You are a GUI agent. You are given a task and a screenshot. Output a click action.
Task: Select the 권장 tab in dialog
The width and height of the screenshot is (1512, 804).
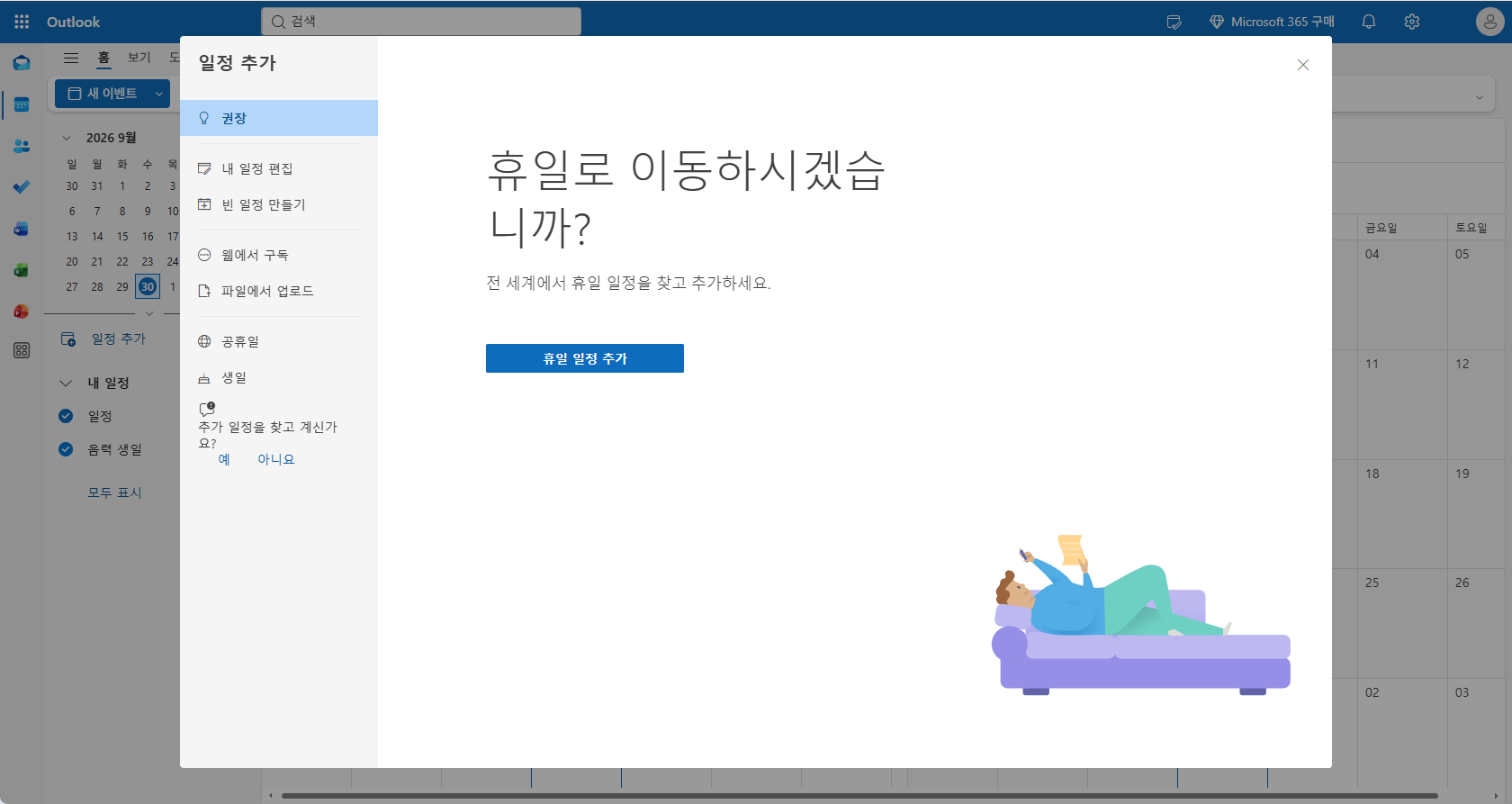(279, 118)
